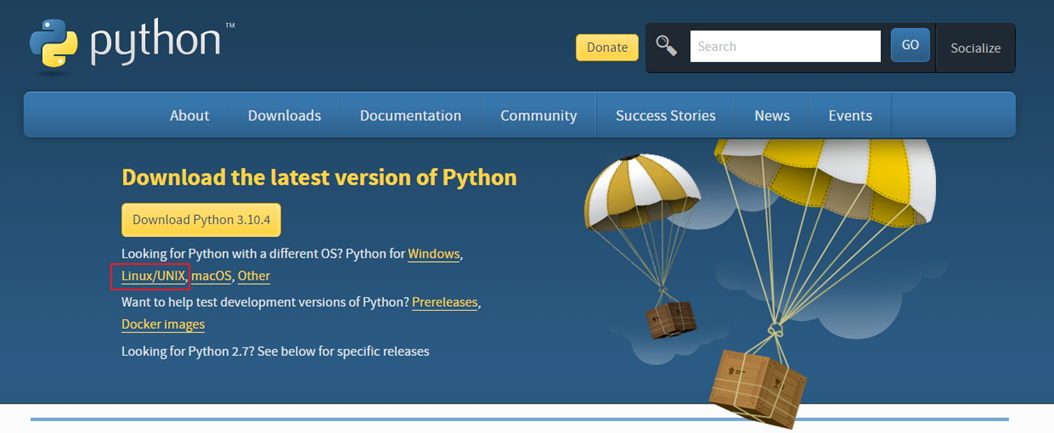Click the Download Python 3.10.4 button
This screenshot has width=1054, height=433.
pyautogui.click(x=201, y=220)
